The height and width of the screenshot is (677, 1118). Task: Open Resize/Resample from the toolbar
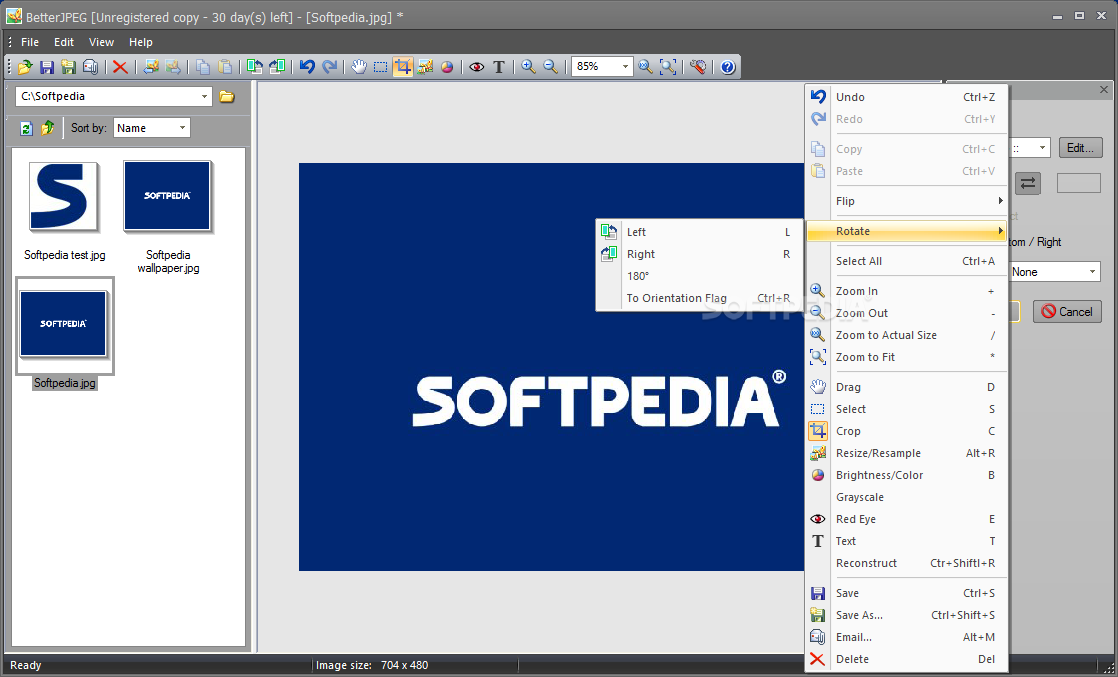426,67
